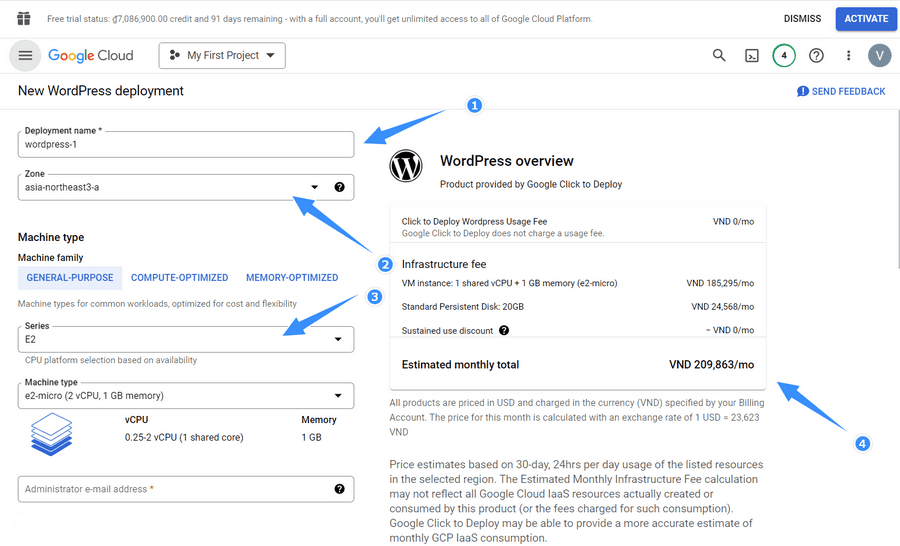Viewport: 900px width, 546px height.
Task: Open the main navigation hamburger menu
Action: click(x=25, y=56)
